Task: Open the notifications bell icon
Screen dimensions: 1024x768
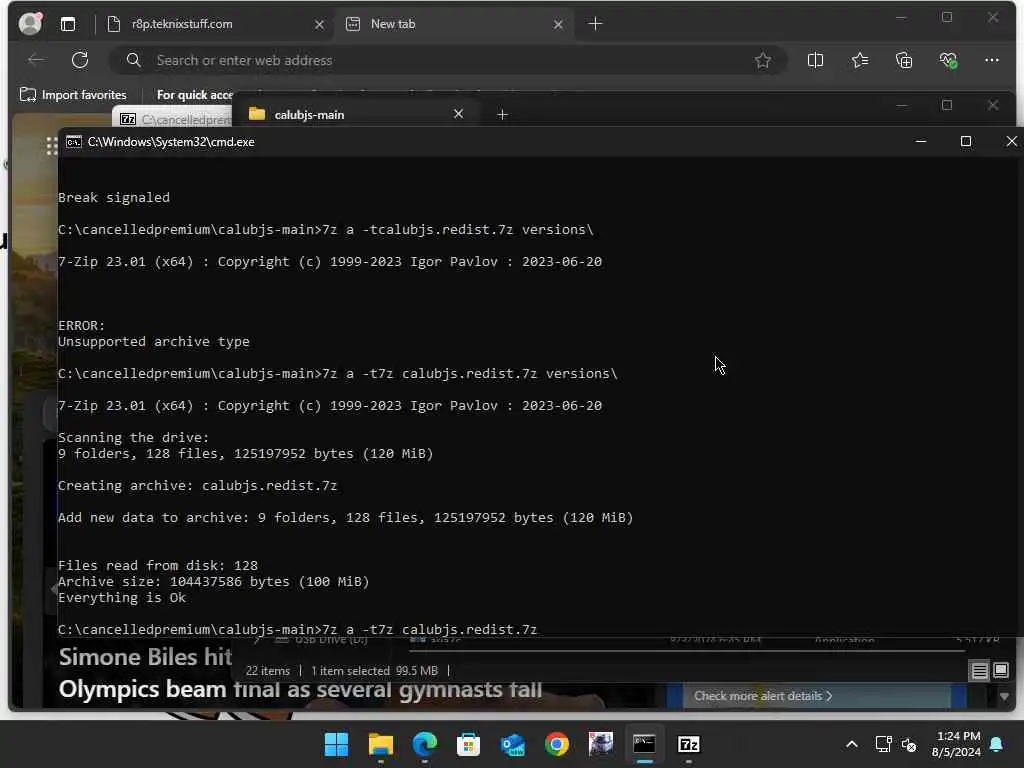Action: tap(997, 744)
